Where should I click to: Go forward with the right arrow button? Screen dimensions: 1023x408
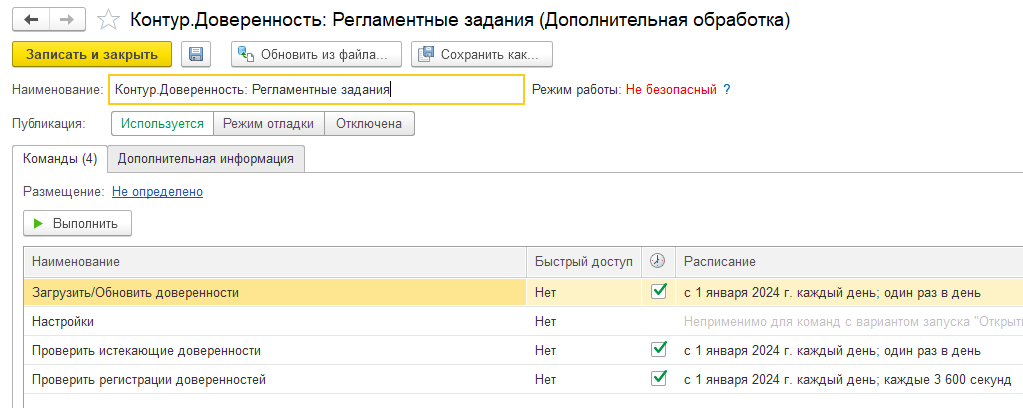click(69, 20)
